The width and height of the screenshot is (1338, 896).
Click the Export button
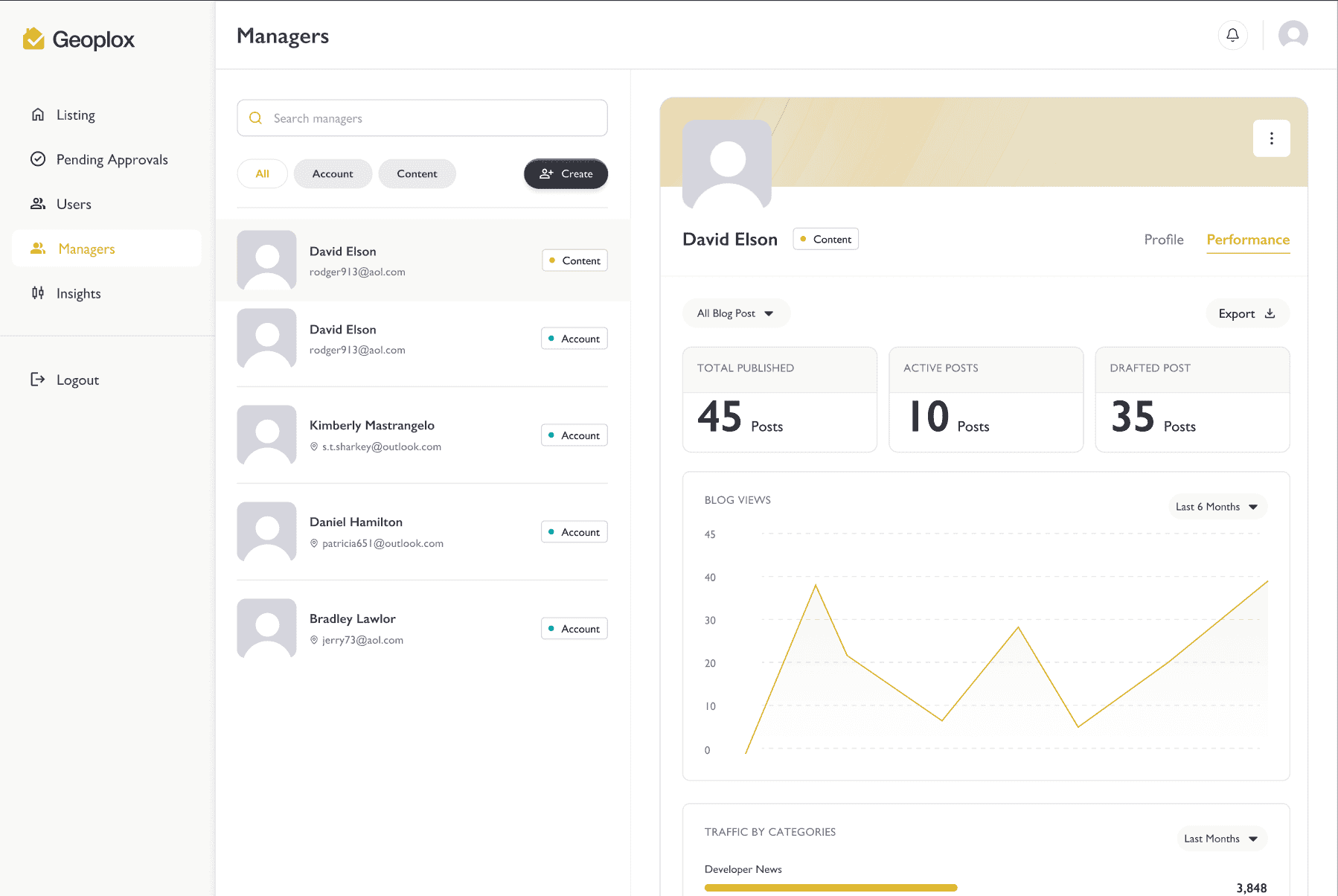(1247, 313)
